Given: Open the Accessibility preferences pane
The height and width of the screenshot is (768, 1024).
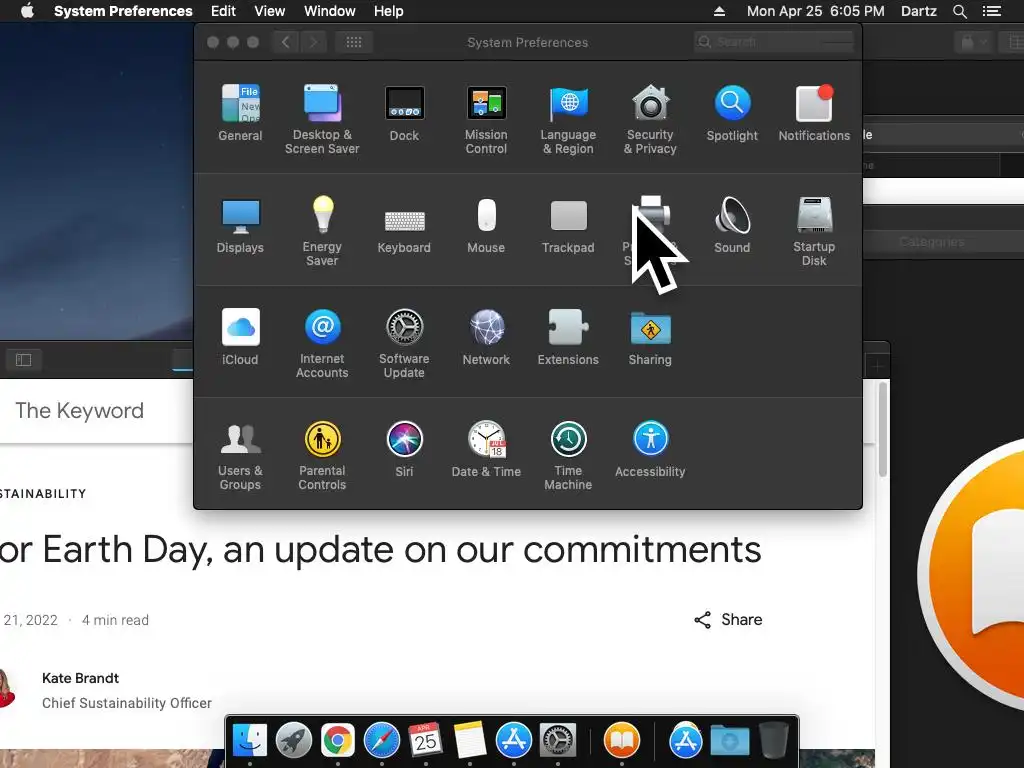Looking at the screenshot, I should [650, 449].
